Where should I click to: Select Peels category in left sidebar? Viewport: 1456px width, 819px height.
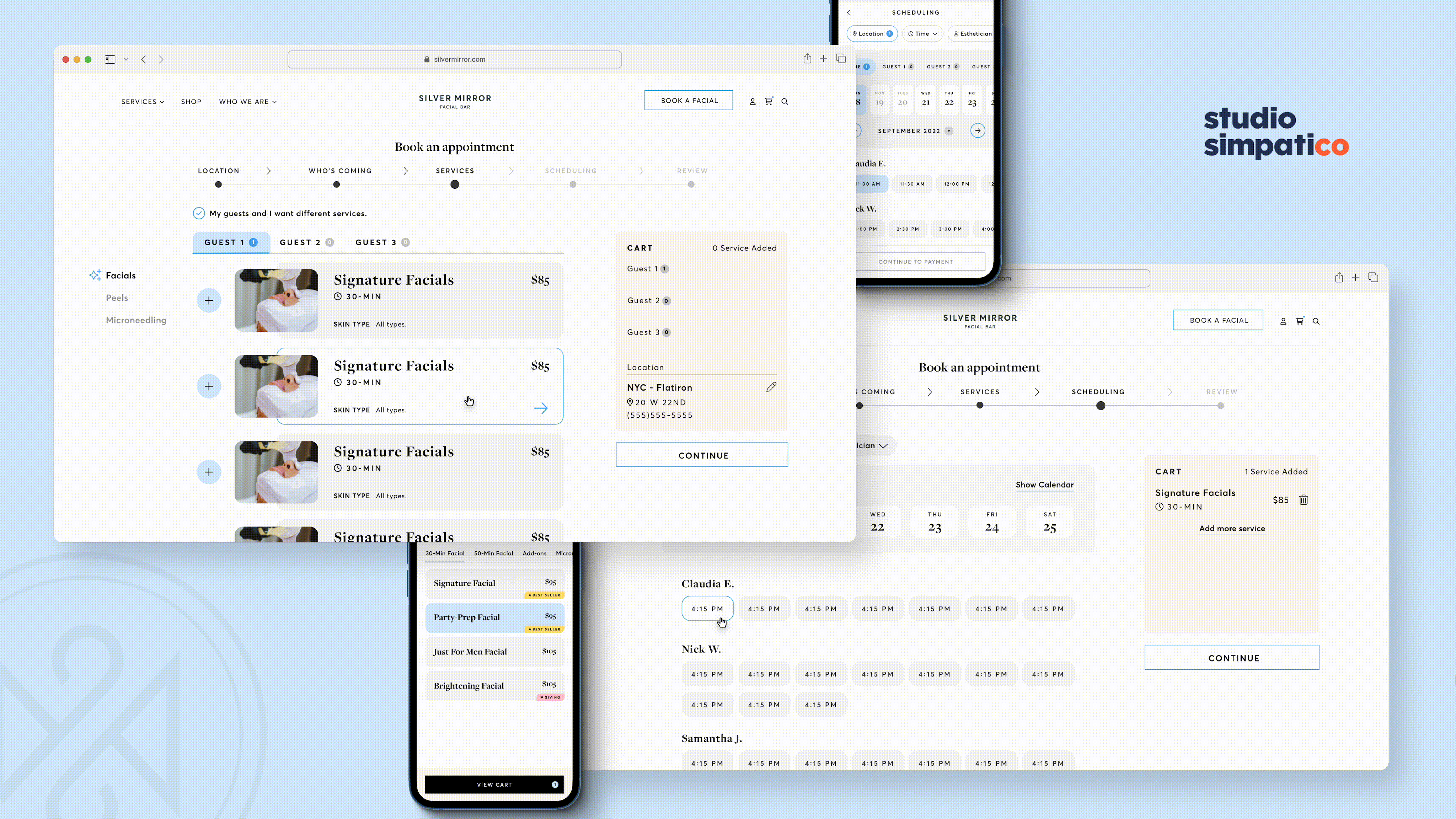tap(117, 298)
